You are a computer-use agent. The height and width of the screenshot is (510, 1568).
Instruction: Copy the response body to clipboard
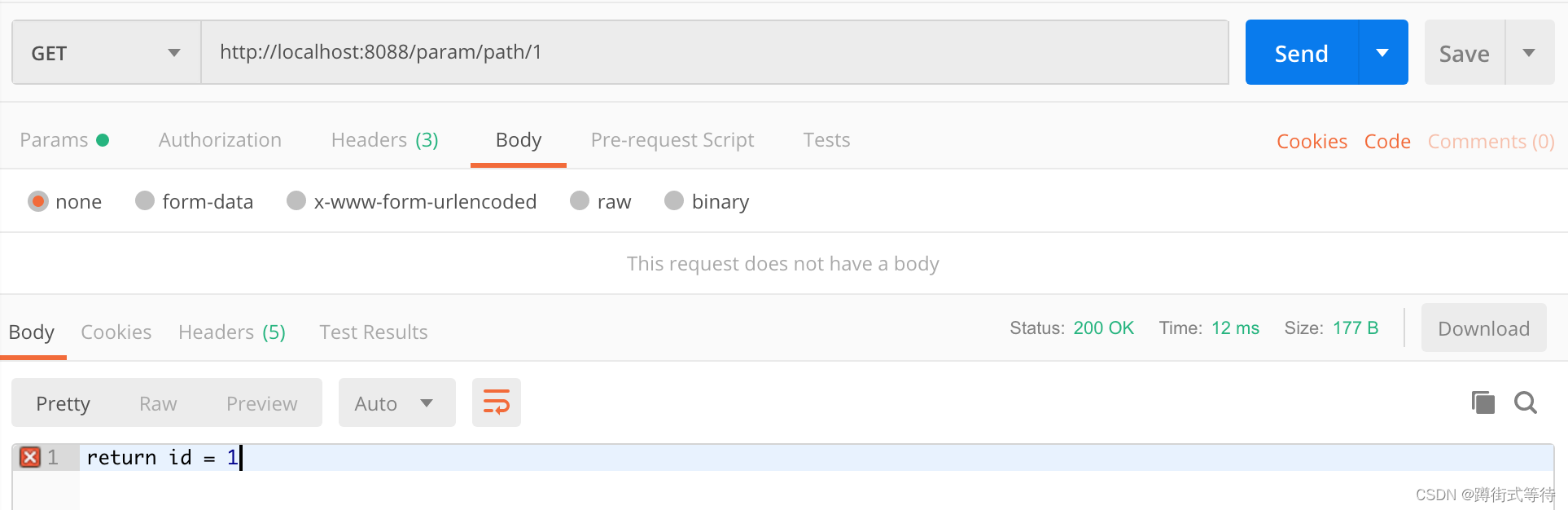coord(1483,402)
